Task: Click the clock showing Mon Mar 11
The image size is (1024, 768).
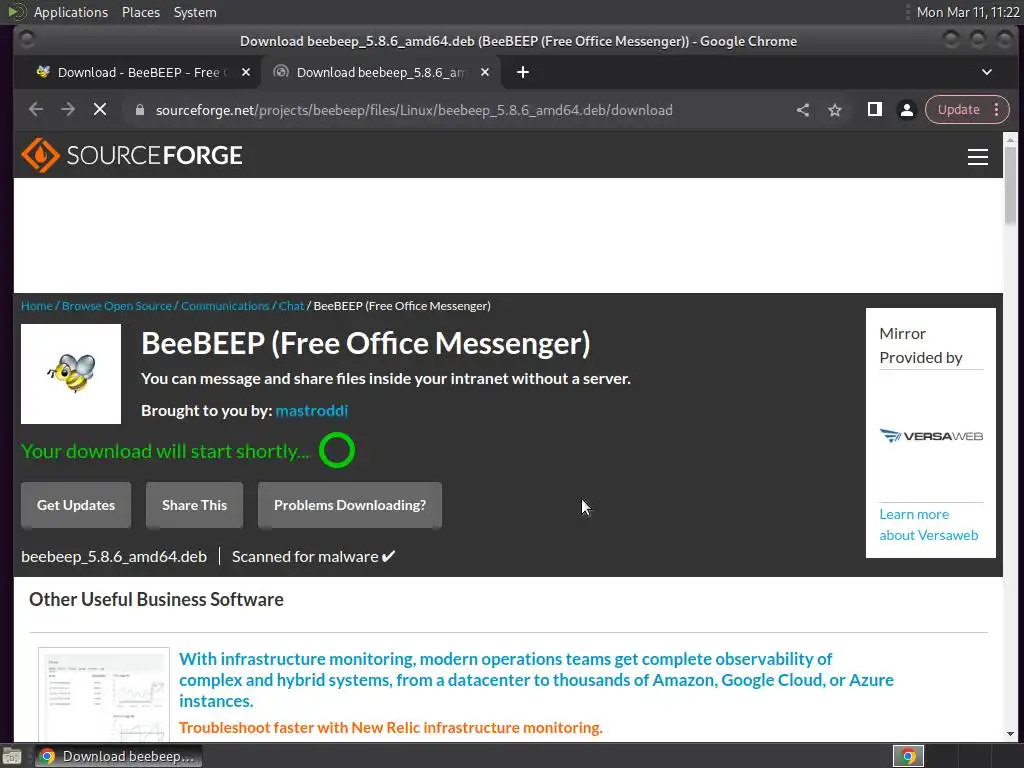Action: 968,12
